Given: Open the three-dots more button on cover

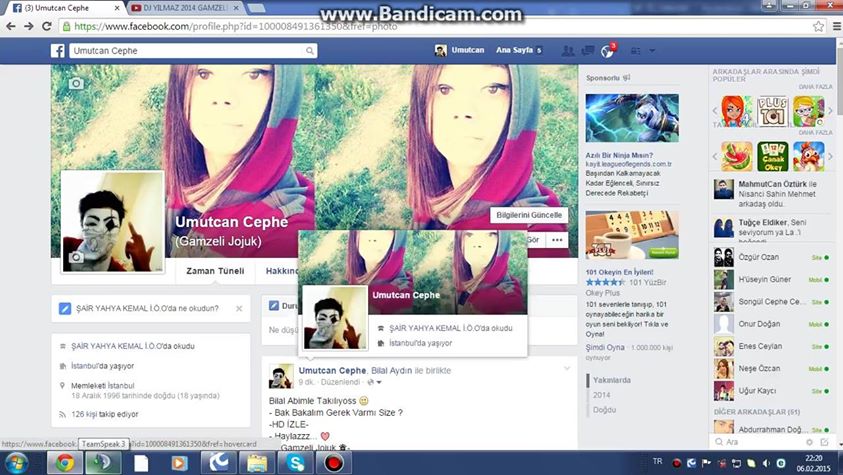Looking at the screenshot, I should pyautogui.click(x=557, y=240).
